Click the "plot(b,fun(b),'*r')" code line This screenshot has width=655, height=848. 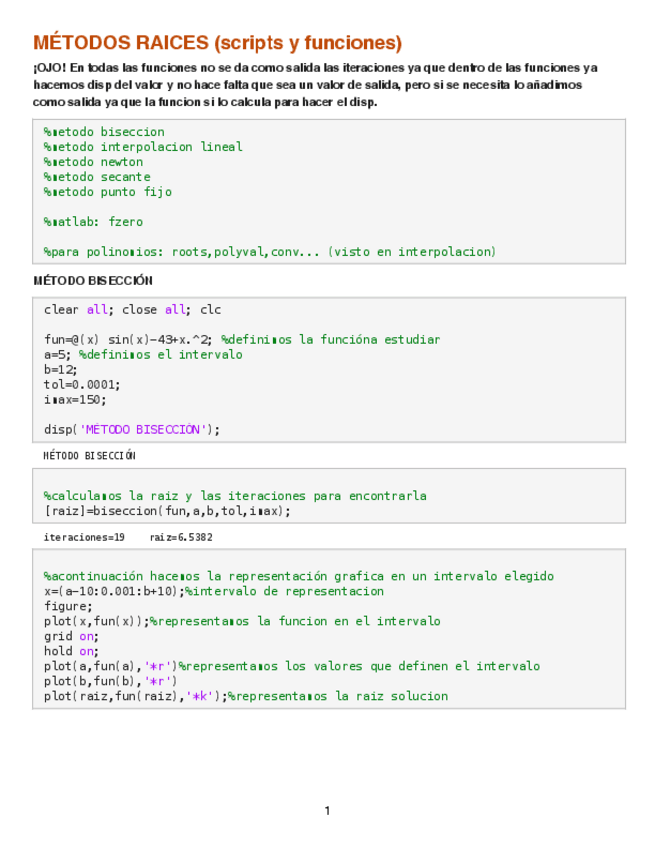pyautogui.click(x=111, y=681)
